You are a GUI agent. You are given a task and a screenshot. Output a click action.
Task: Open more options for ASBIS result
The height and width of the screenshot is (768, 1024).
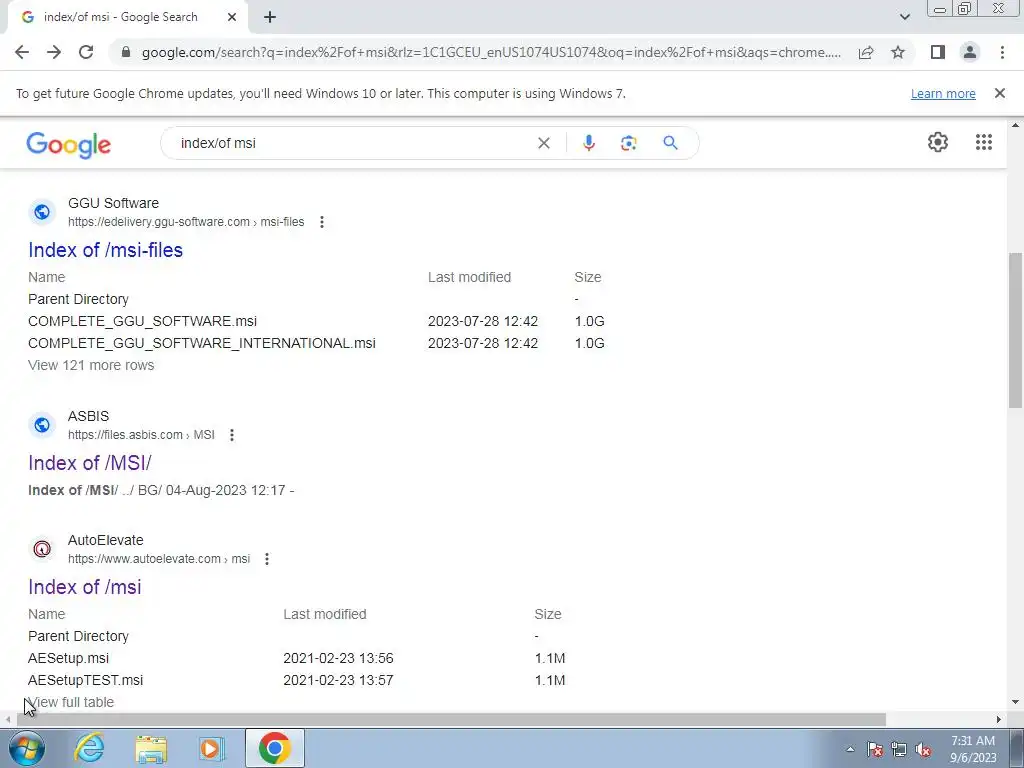(232, 435)
